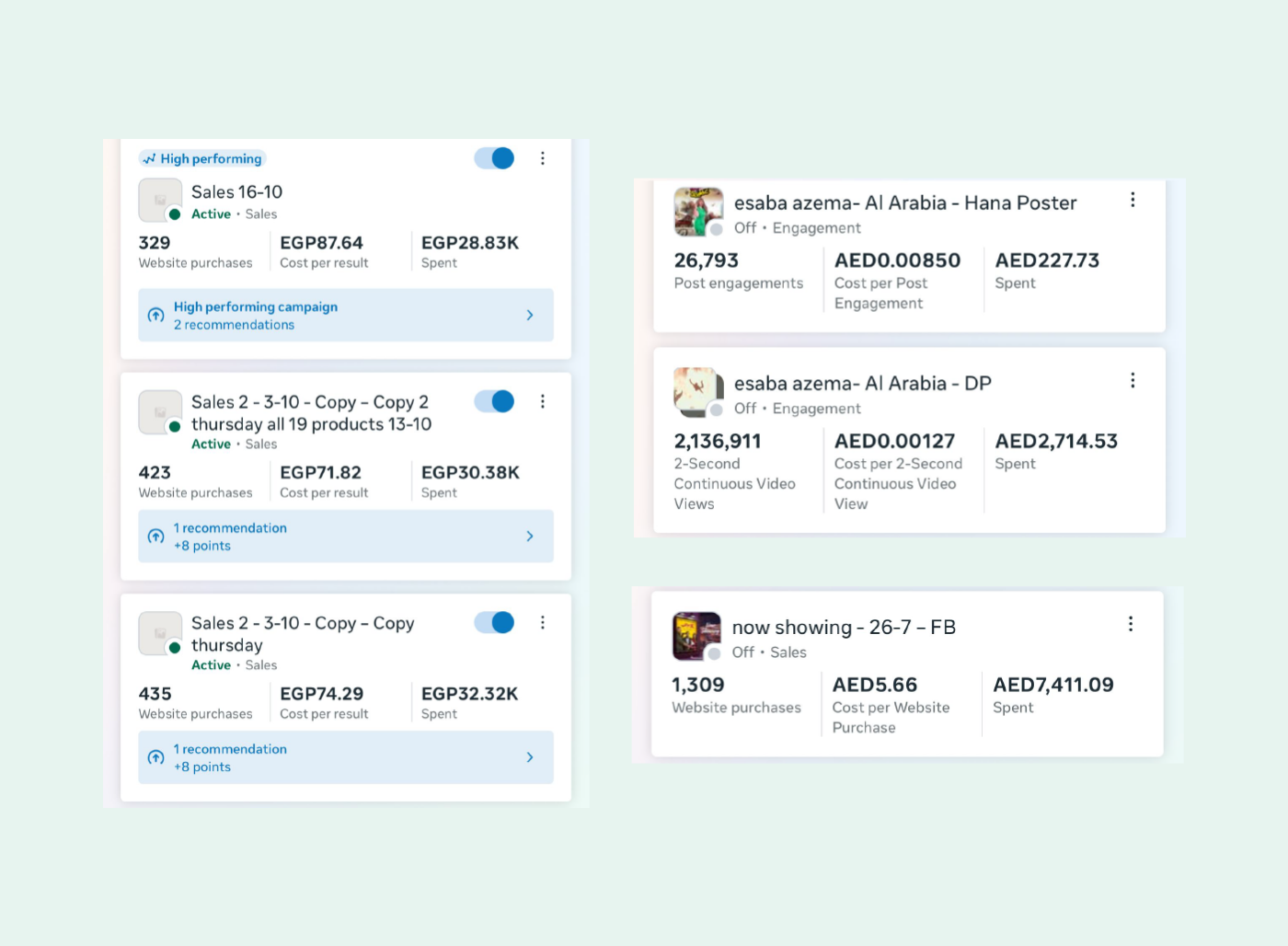Screen dimensions: 1288x946
Task: Open the Sales 16-10 campaign title
Action: point(236,192)
